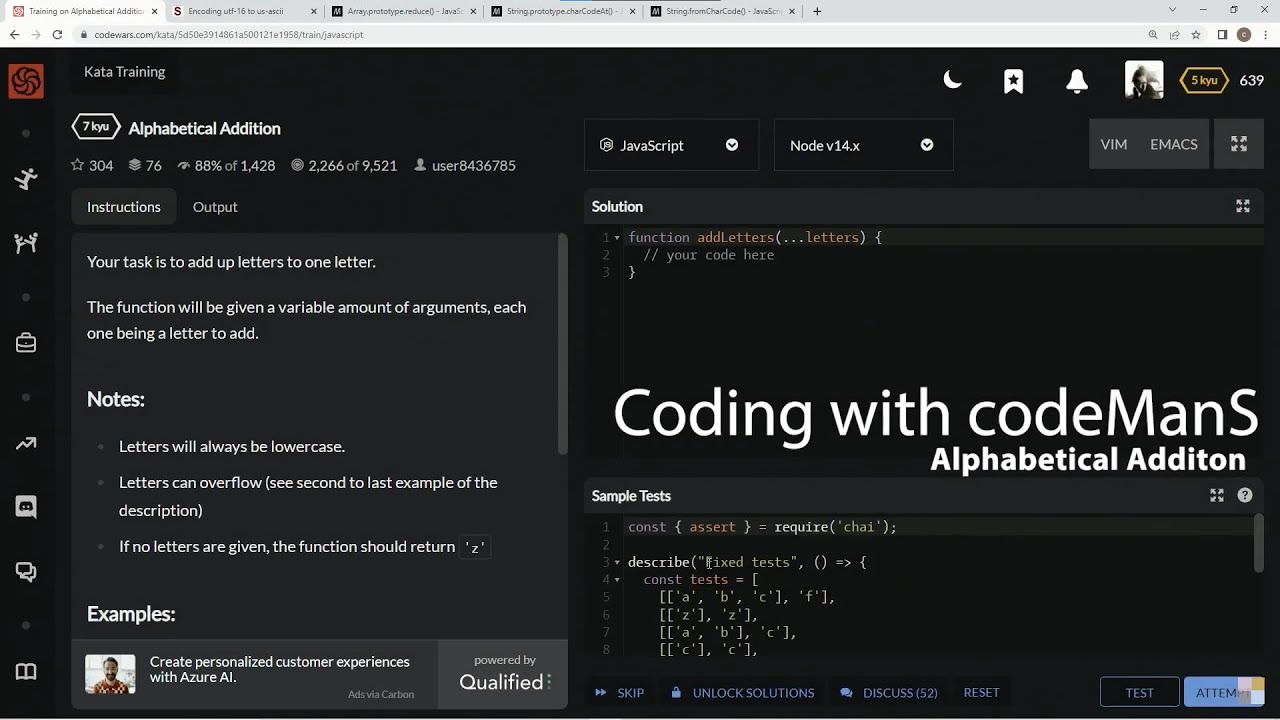Run the TEST button
The width and height of the screenshot is (1280, 720).
1139,692
